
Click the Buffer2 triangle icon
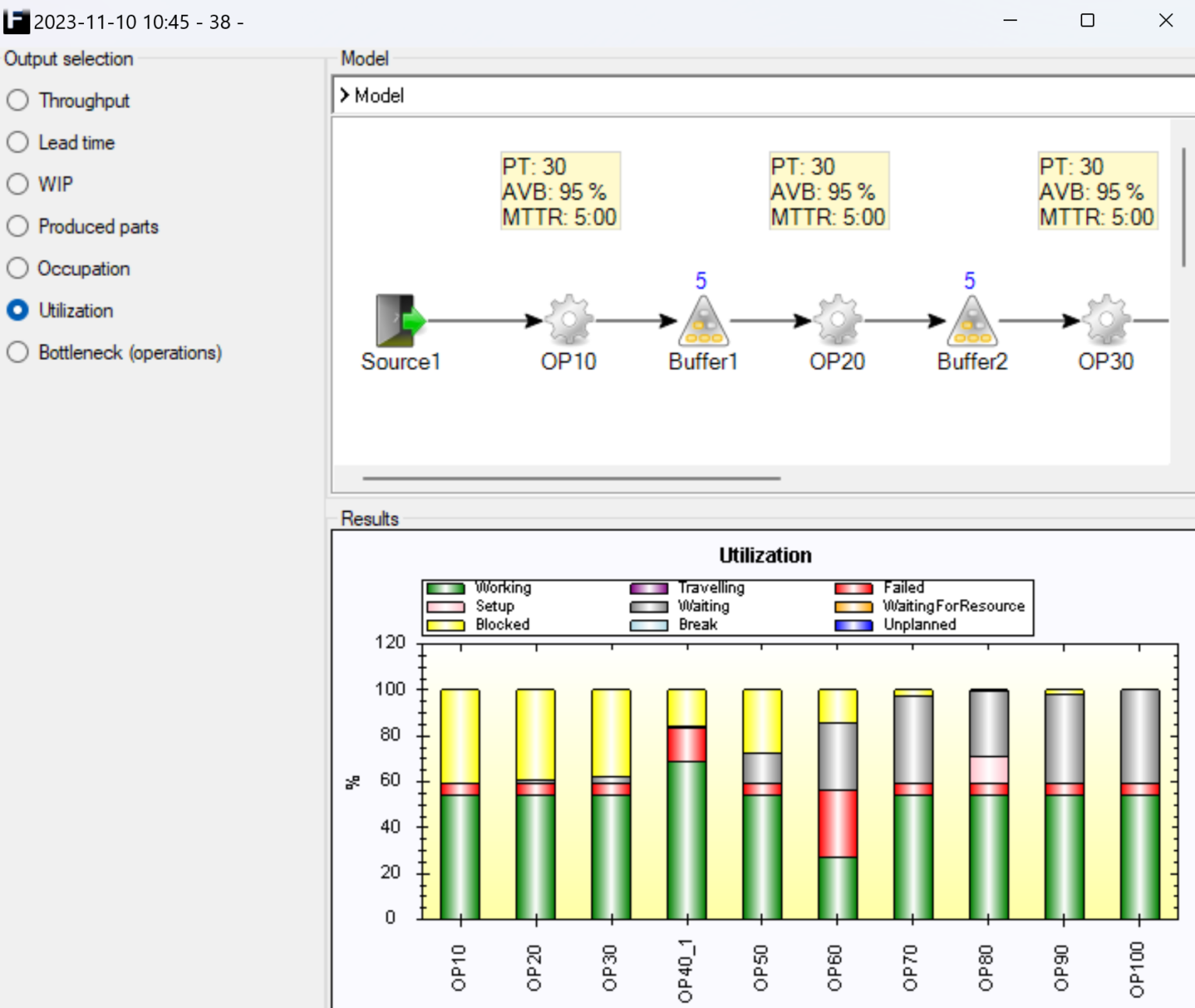tap(972, 322)
